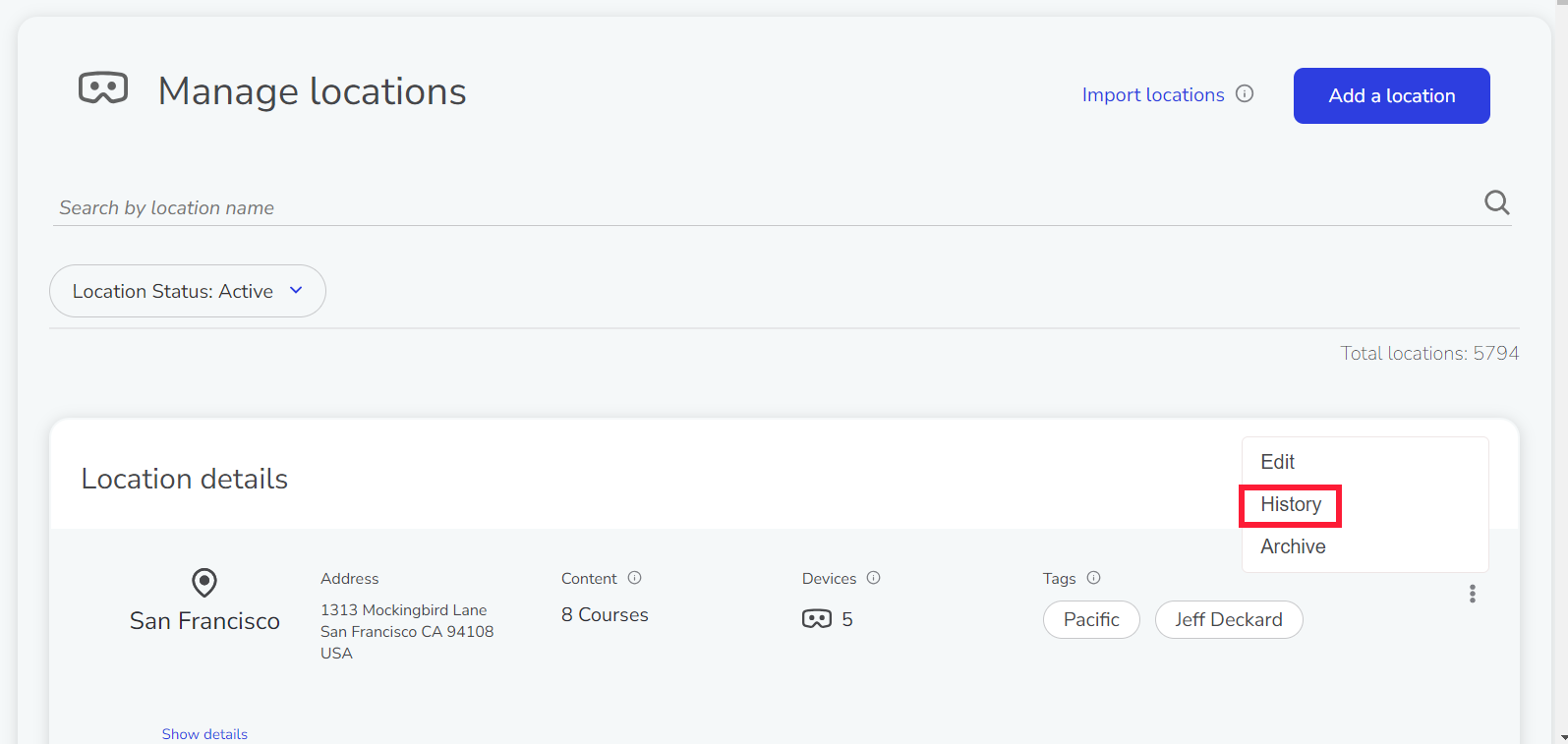Image resolution: width=1568 pixels, height=744 pixels.
Task: Open the Location Status: Active dropdown
Action: [x=188, y=291]
